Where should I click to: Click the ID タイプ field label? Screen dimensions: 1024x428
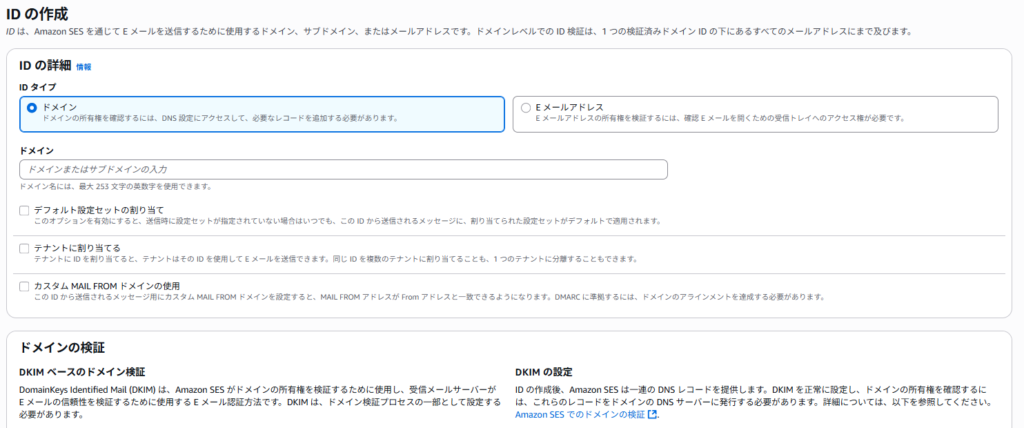click(37, 86)
